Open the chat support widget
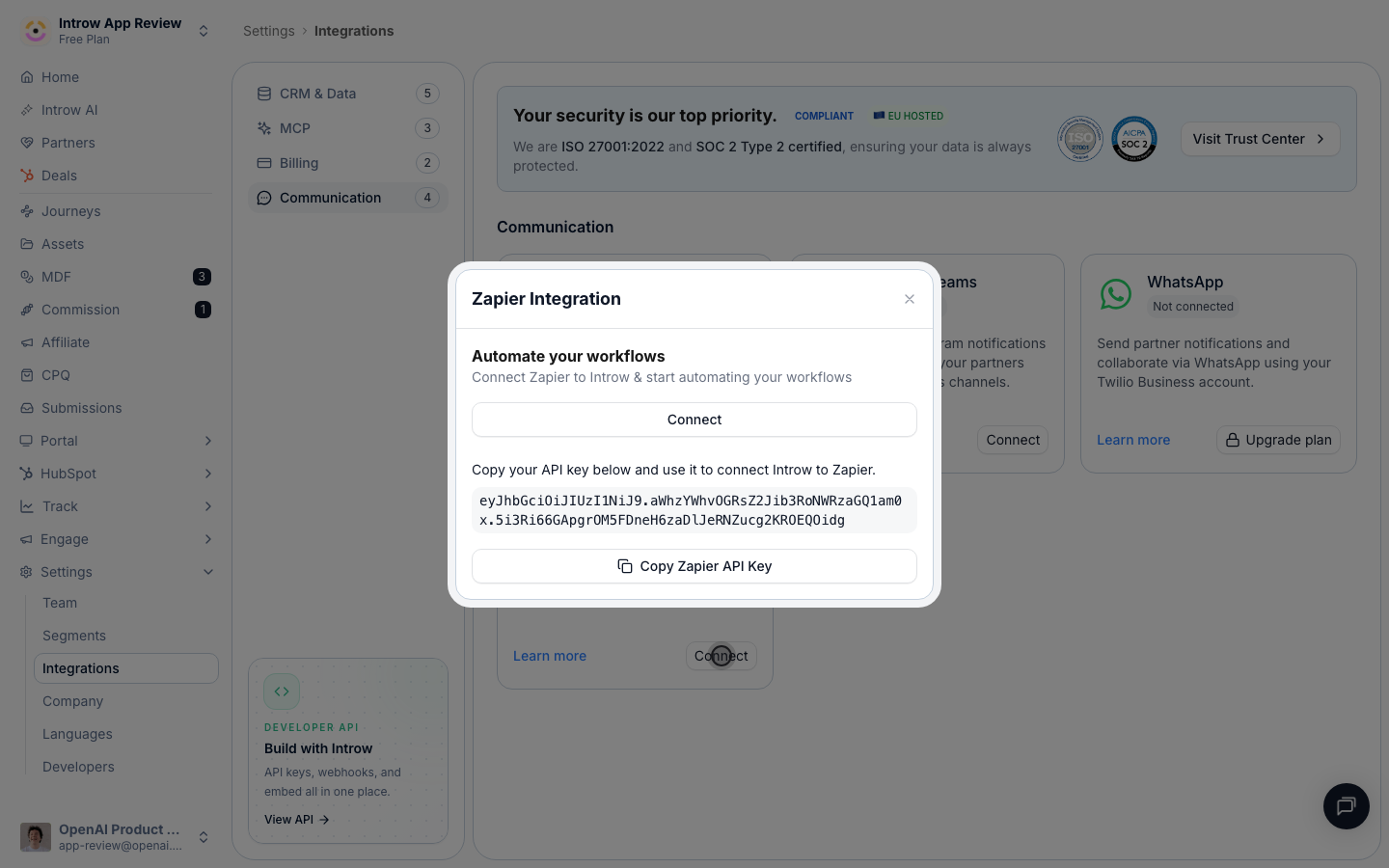 (1347, 806)
